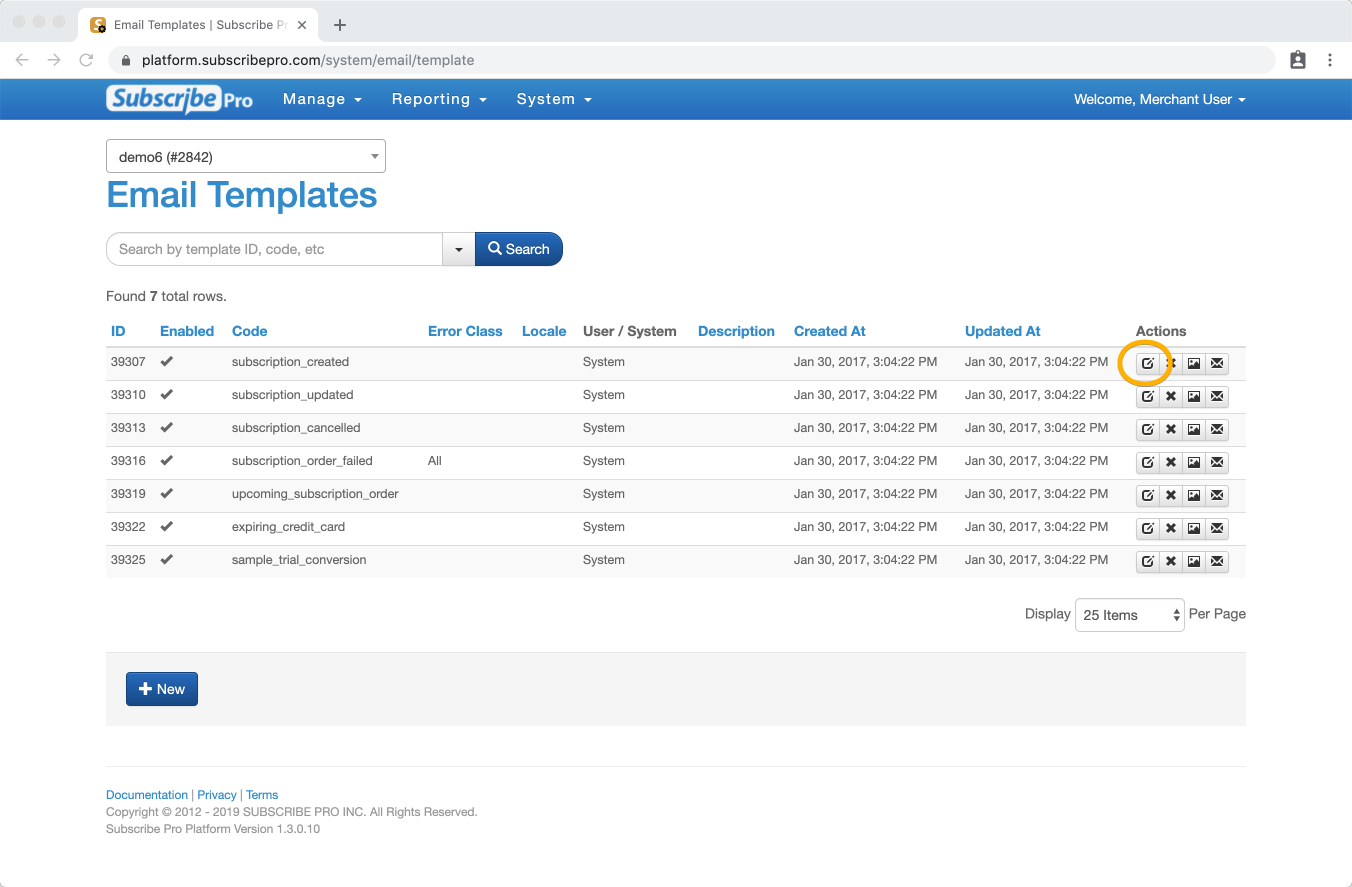Click ID 39325 cell
The width and height of the screenshot is (1352, 887).
[128, 560]
